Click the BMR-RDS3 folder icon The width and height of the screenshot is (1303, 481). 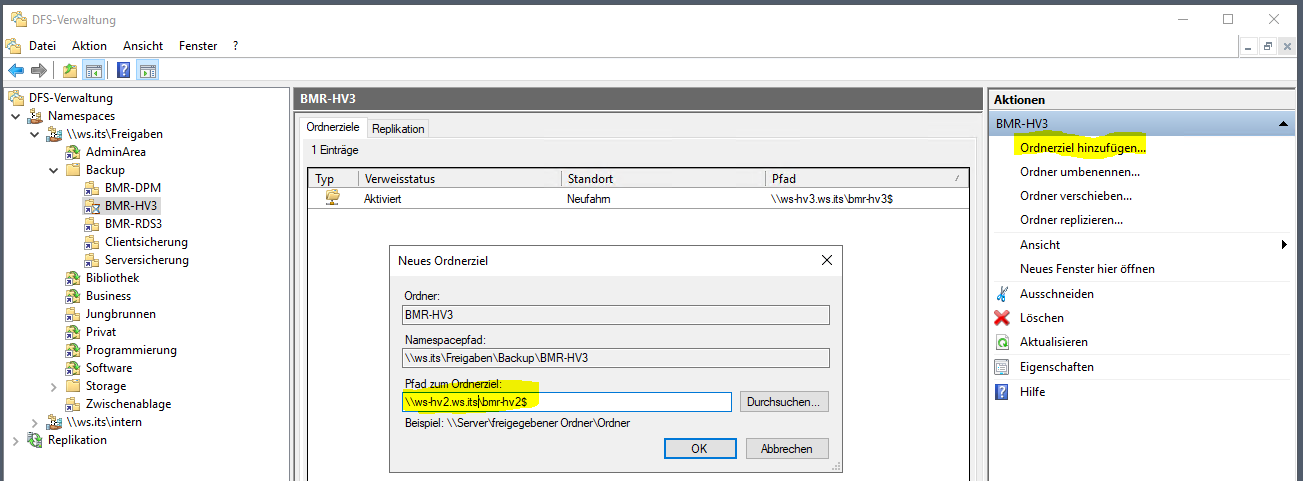[x=92, y=224]
